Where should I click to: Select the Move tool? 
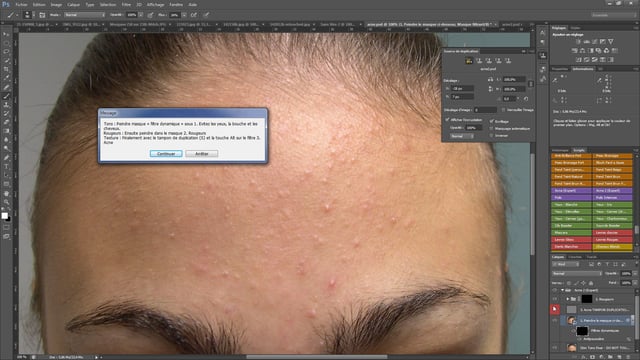[x=6, y=35]
